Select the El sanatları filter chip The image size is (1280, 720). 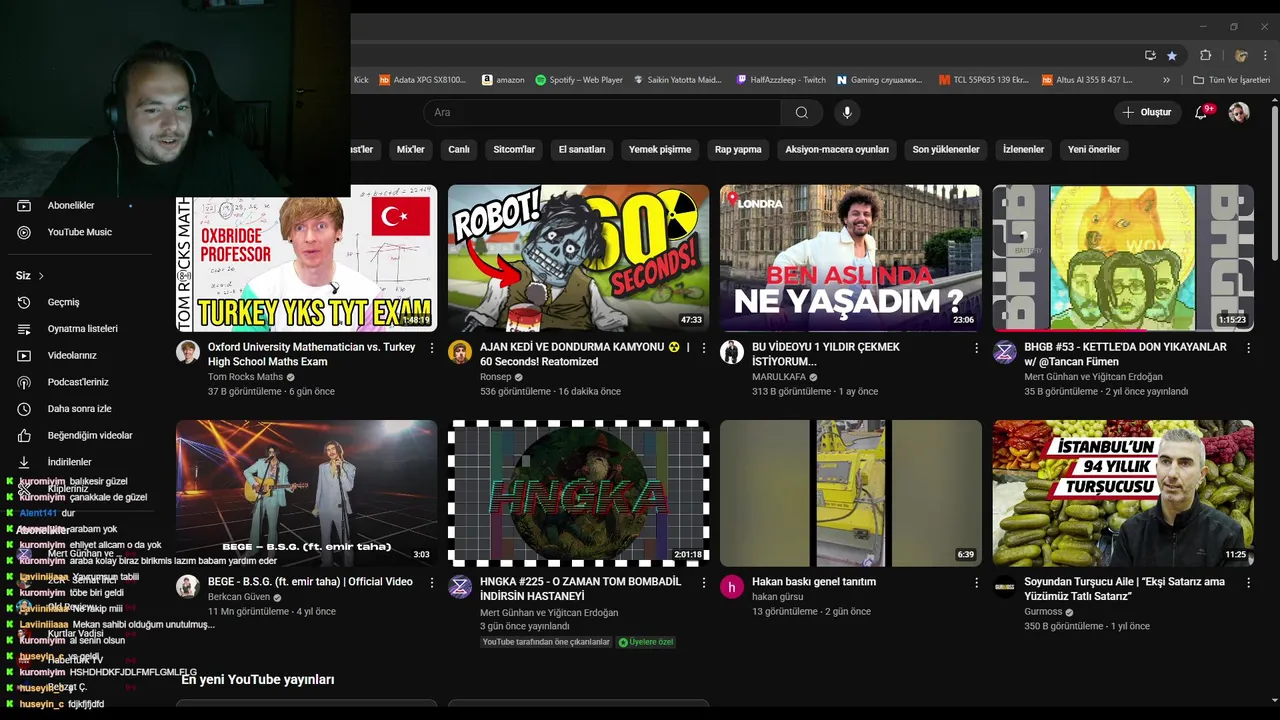pos(582,149)
